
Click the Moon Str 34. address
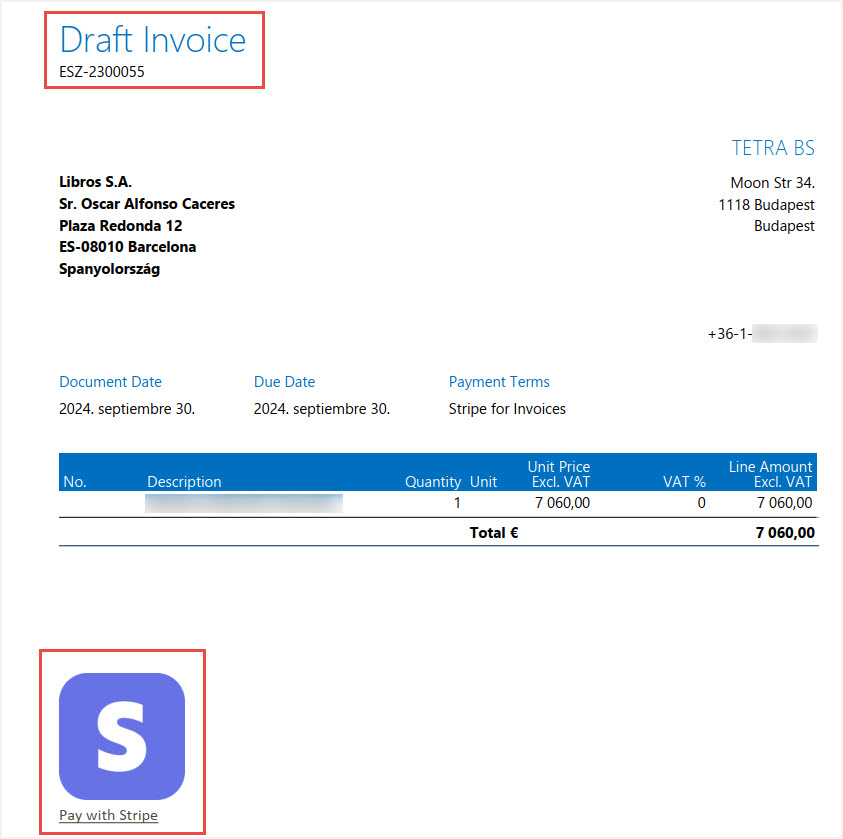(x=772, y=183)
